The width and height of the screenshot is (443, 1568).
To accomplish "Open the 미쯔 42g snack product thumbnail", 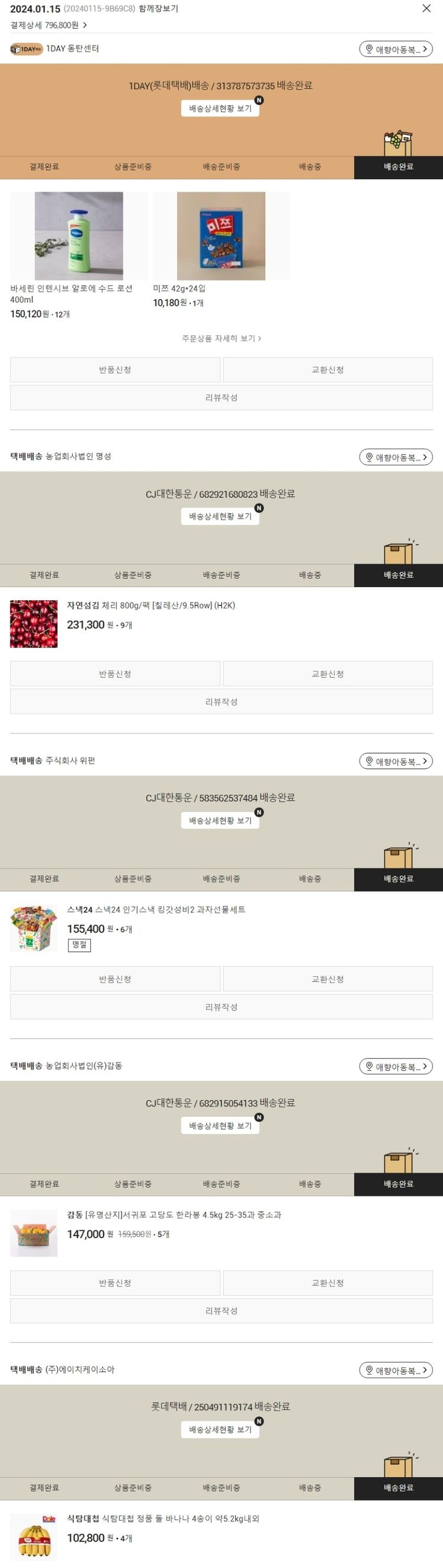I will tap(221, 236).
